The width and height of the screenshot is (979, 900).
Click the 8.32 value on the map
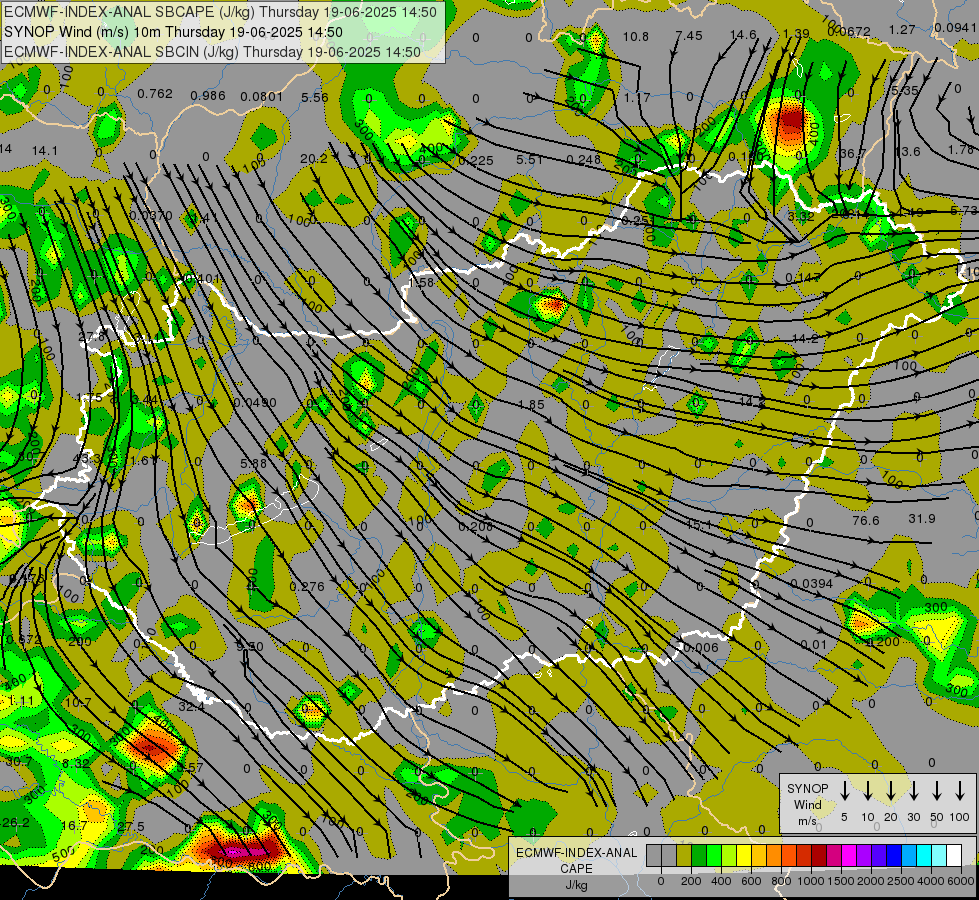[x=76, y=763]
